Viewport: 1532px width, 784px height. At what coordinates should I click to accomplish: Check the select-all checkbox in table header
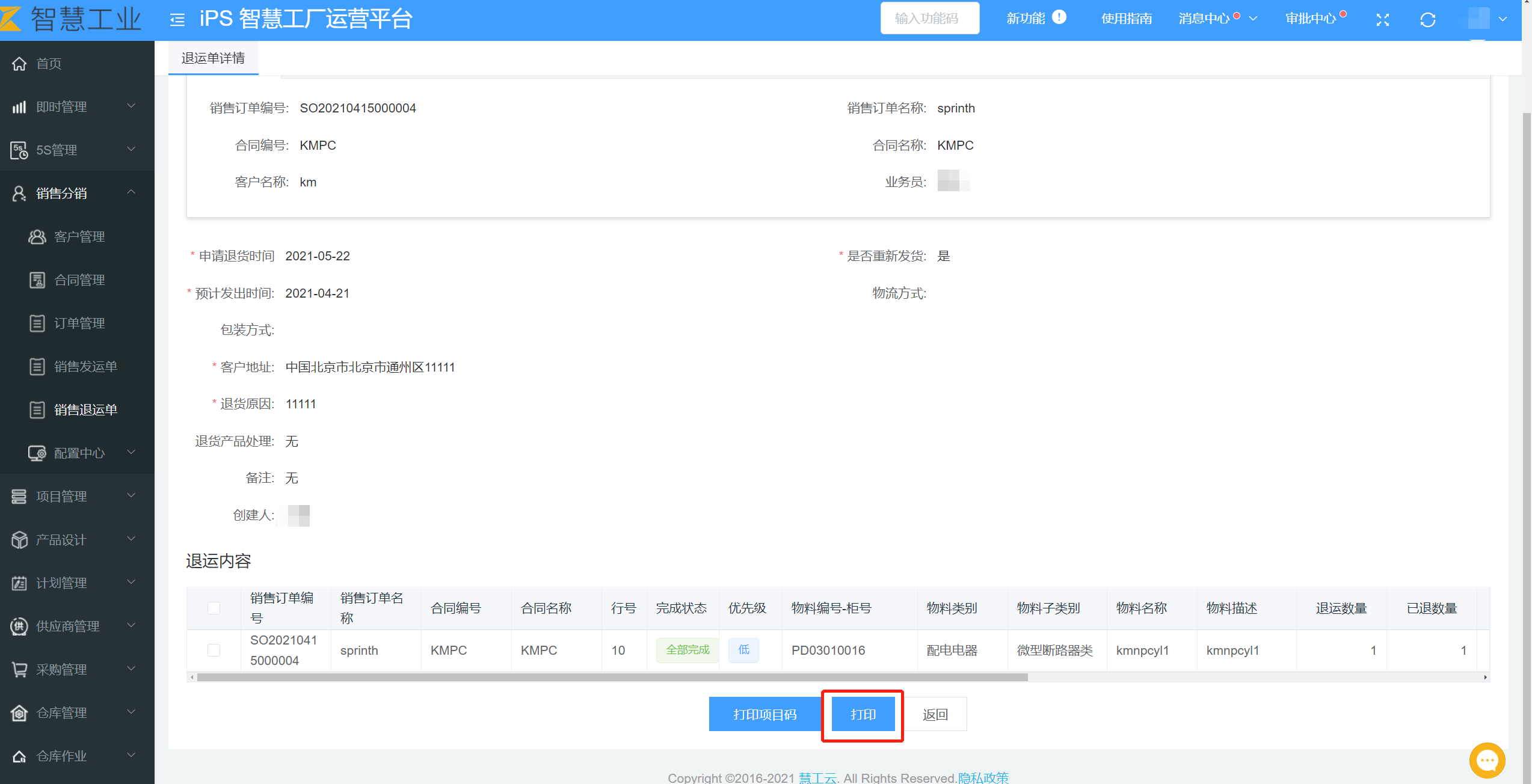pos(214,608)
